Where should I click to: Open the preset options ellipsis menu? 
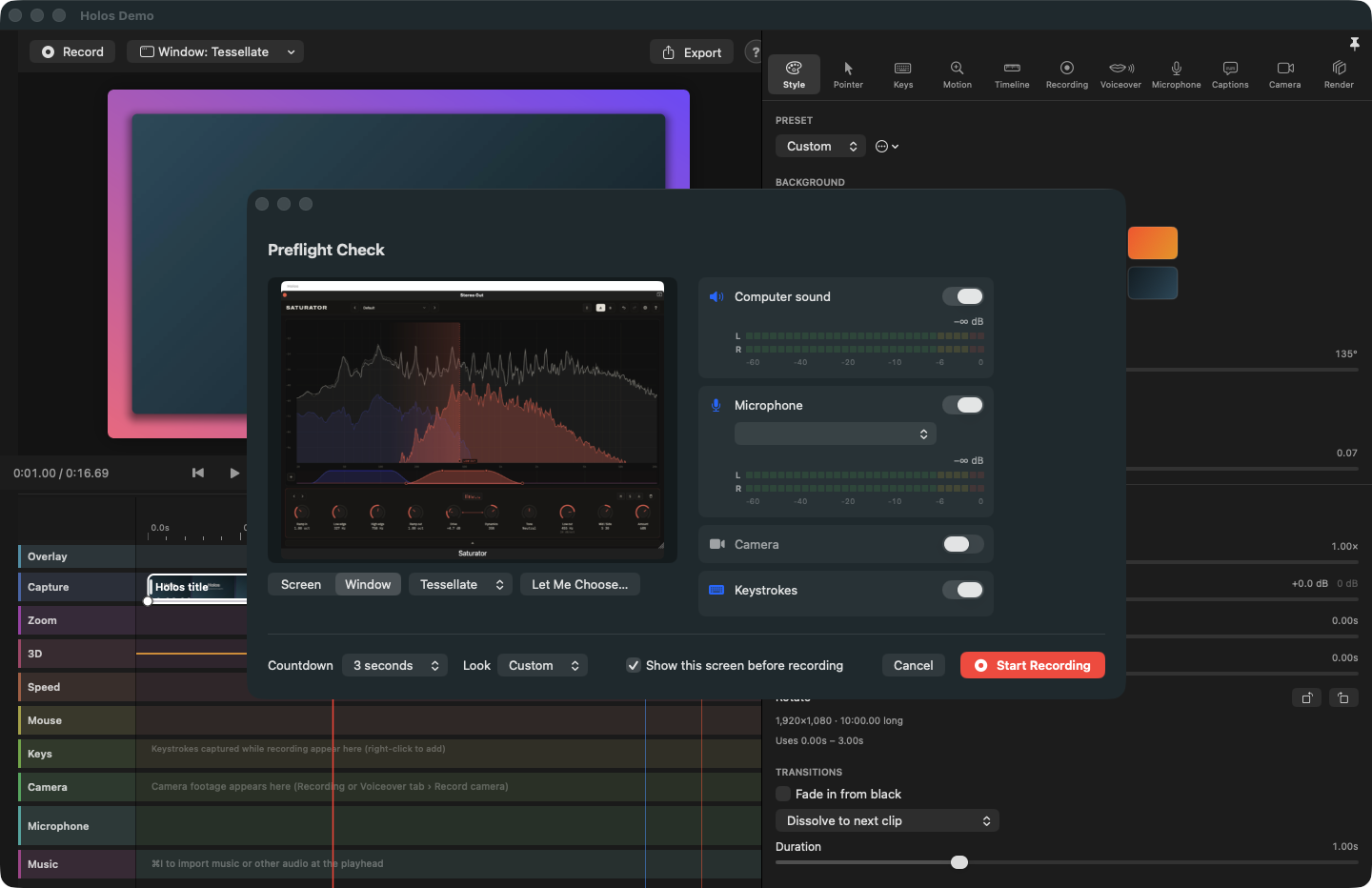click(887, 147)
